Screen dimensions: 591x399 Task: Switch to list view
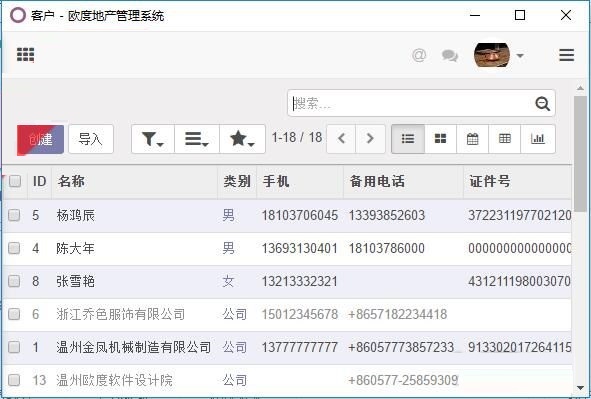[408, 139]
